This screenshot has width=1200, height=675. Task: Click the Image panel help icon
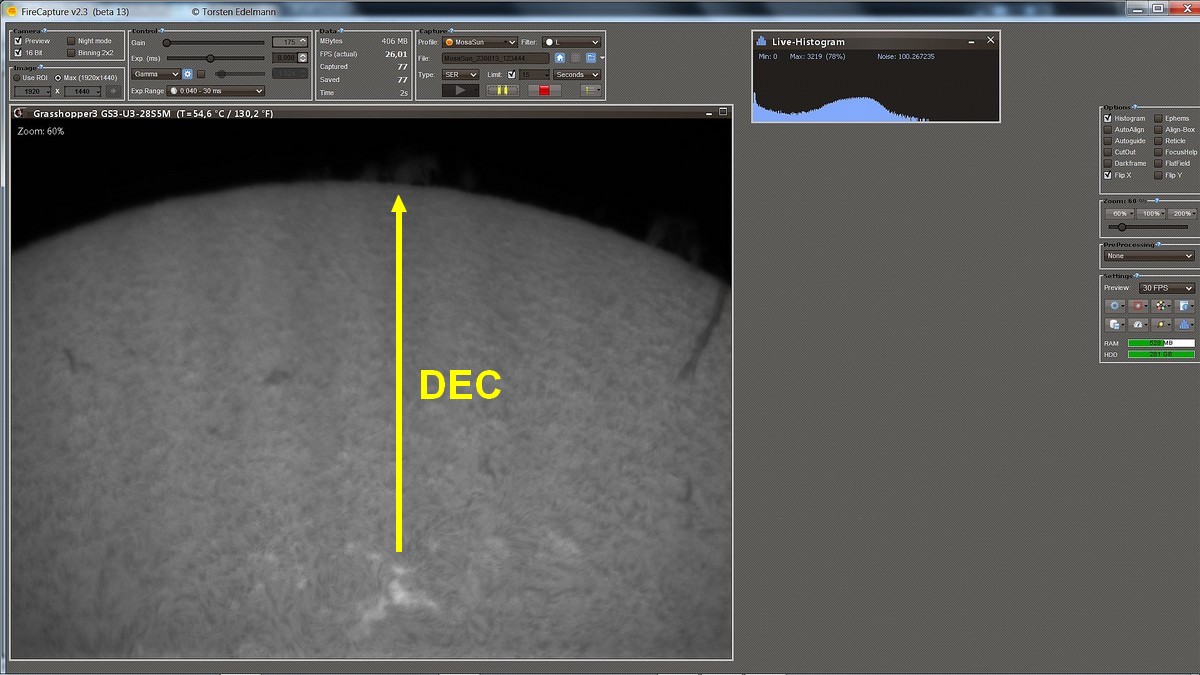coord(39,67)
